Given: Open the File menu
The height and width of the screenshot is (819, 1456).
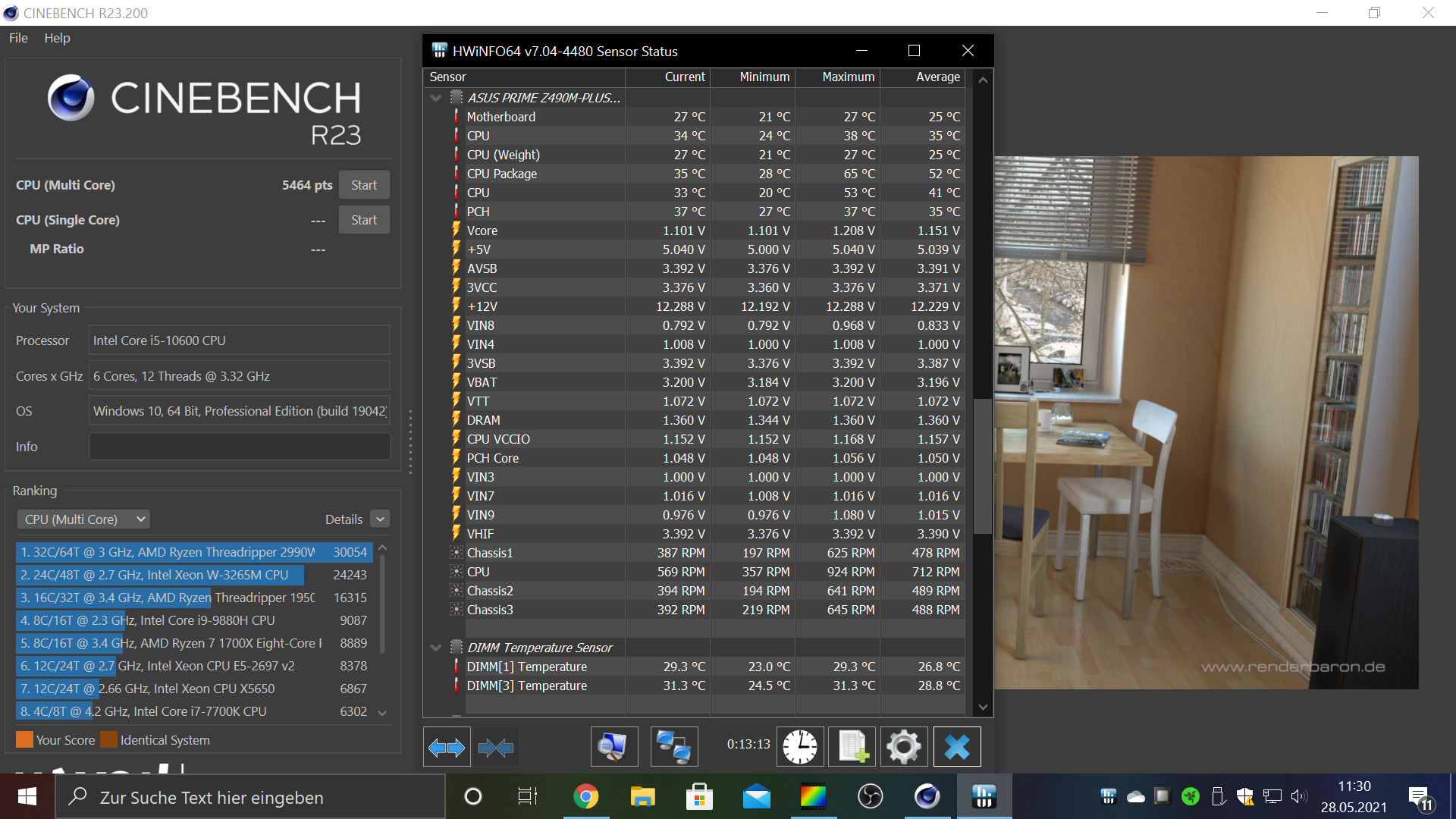Looking at the screenshot, I should (18, 38).
